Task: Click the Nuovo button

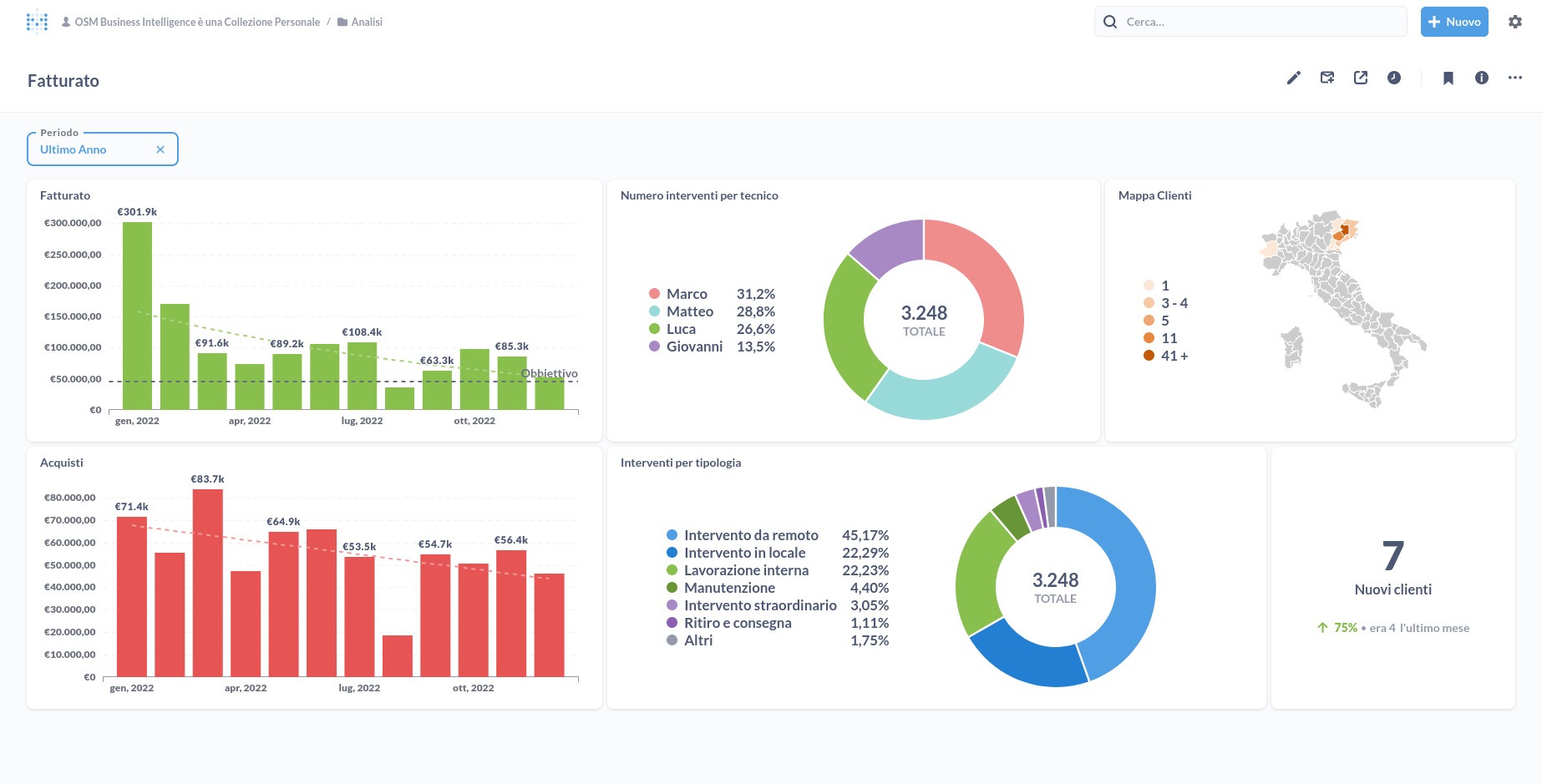Action: click(x=1454, y=22)
